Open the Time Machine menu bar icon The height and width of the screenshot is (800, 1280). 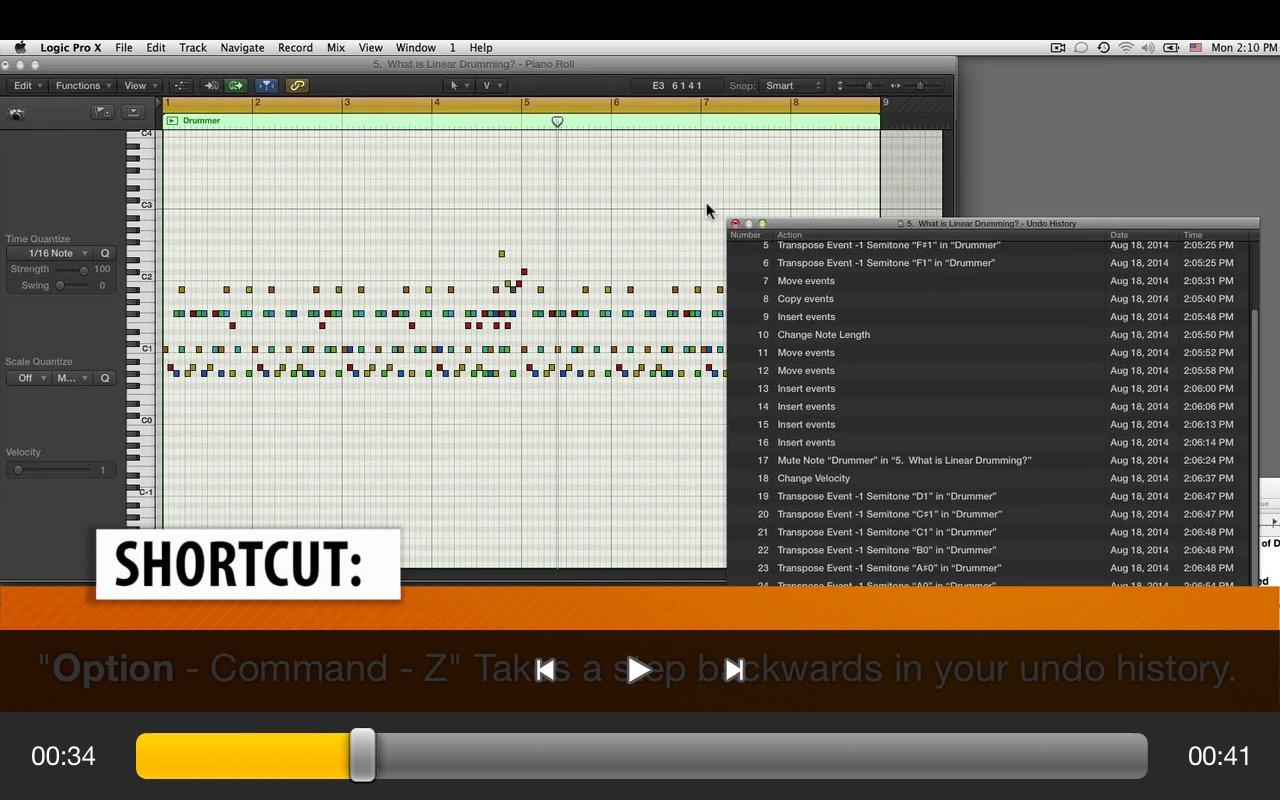pyautogui.click(x=1103, y=47)
